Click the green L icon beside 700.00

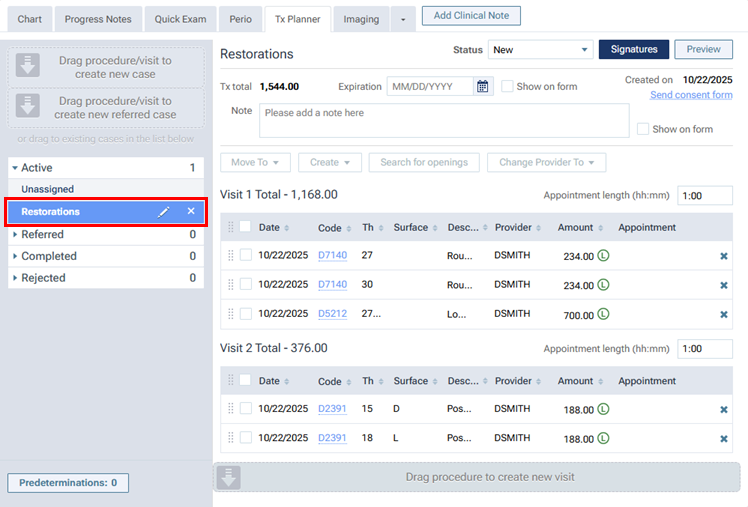pyautogui.click(x=604, y=315)
